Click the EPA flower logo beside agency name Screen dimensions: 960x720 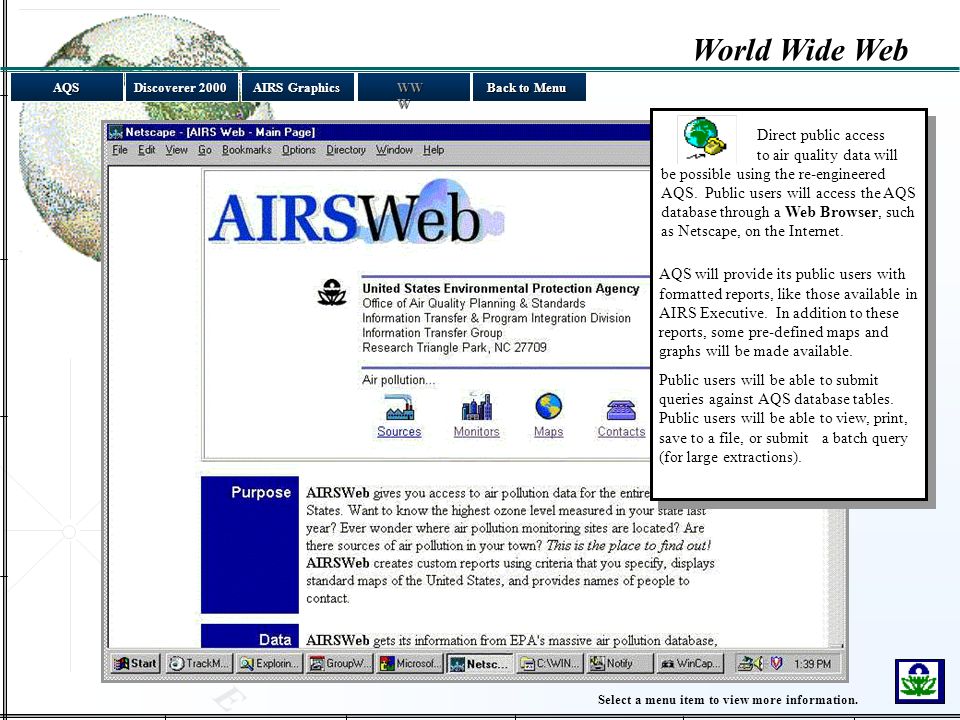(332, 292)
